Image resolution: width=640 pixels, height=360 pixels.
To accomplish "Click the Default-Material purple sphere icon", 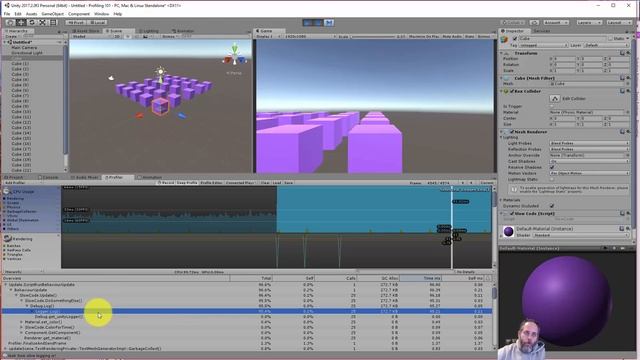I will (x=509, y=231).
